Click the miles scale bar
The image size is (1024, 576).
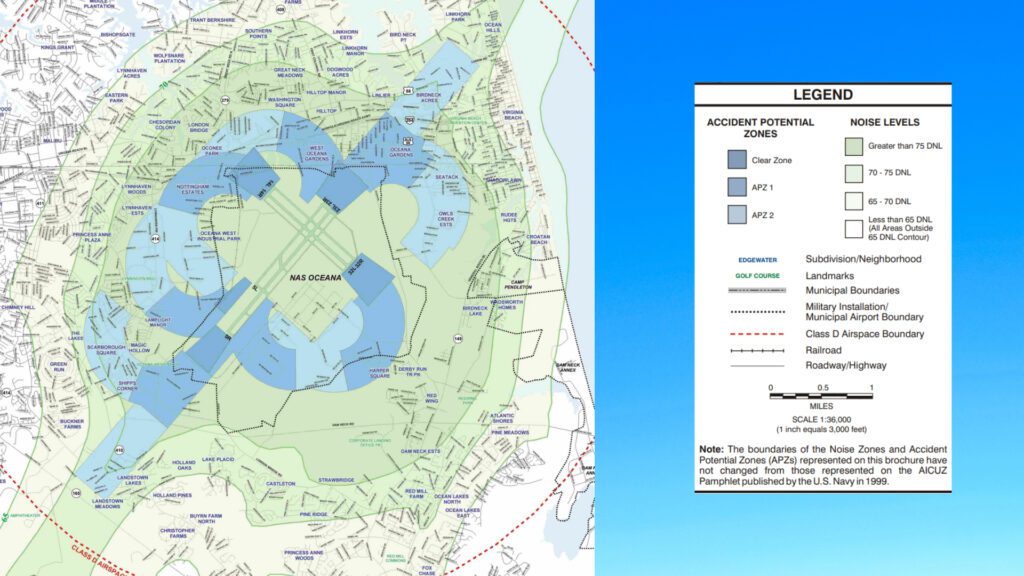pyautogui.click(x=820, y=396)
